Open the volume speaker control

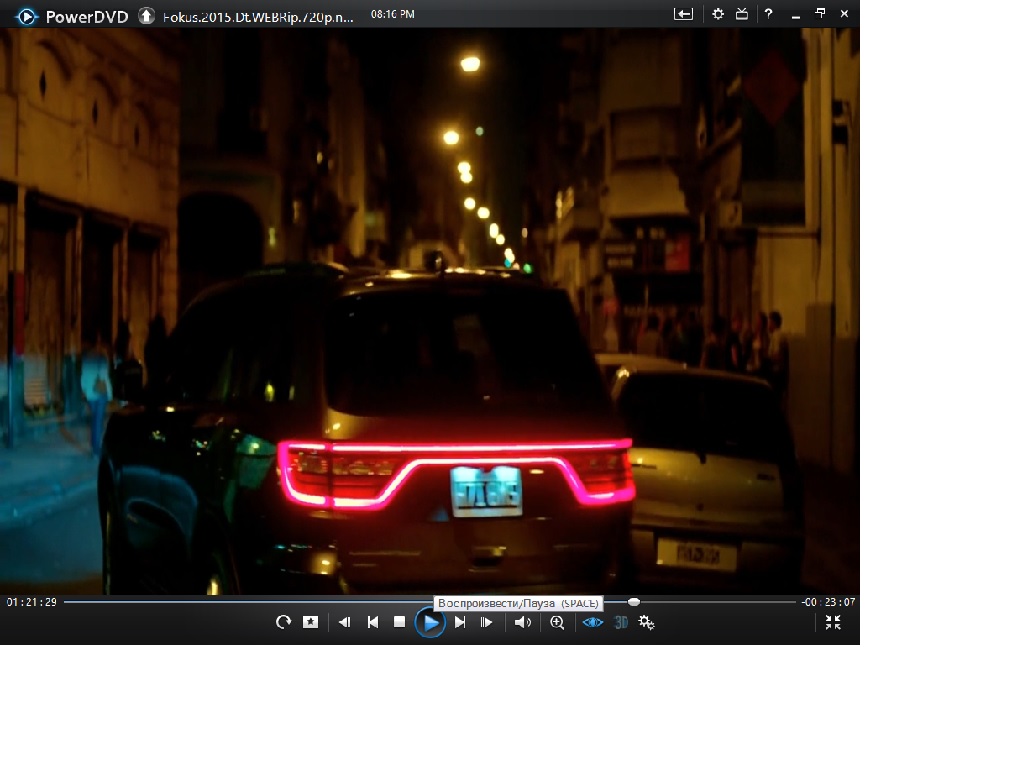[522, 622]
